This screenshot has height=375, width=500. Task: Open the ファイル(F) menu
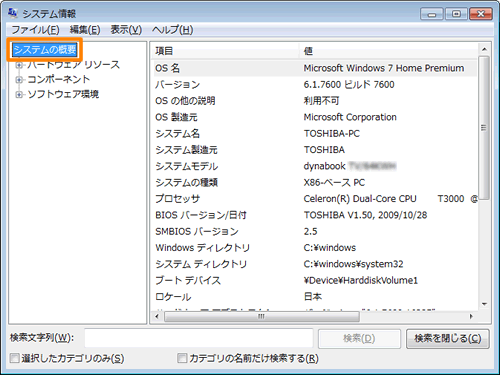coord(35,30)
